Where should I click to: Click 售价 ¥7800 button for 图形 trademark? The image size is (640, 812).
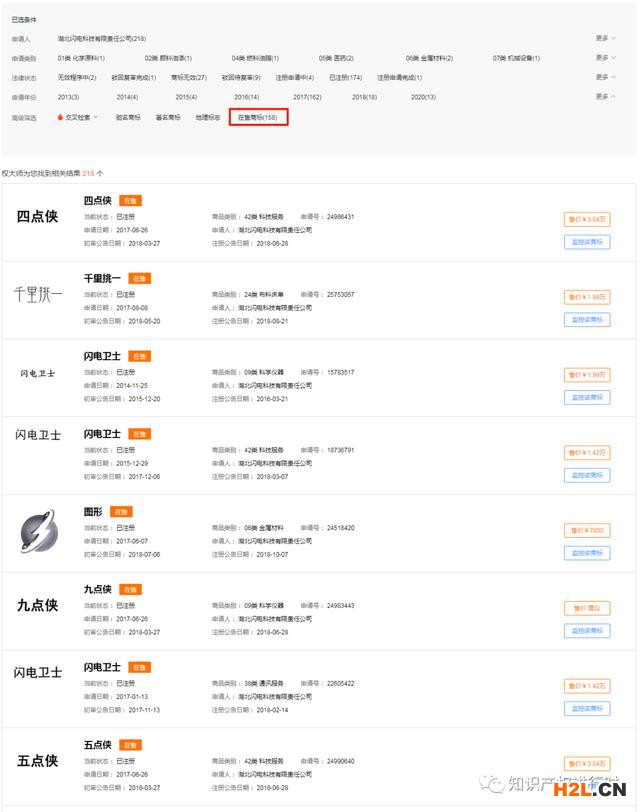coord(587,531)
